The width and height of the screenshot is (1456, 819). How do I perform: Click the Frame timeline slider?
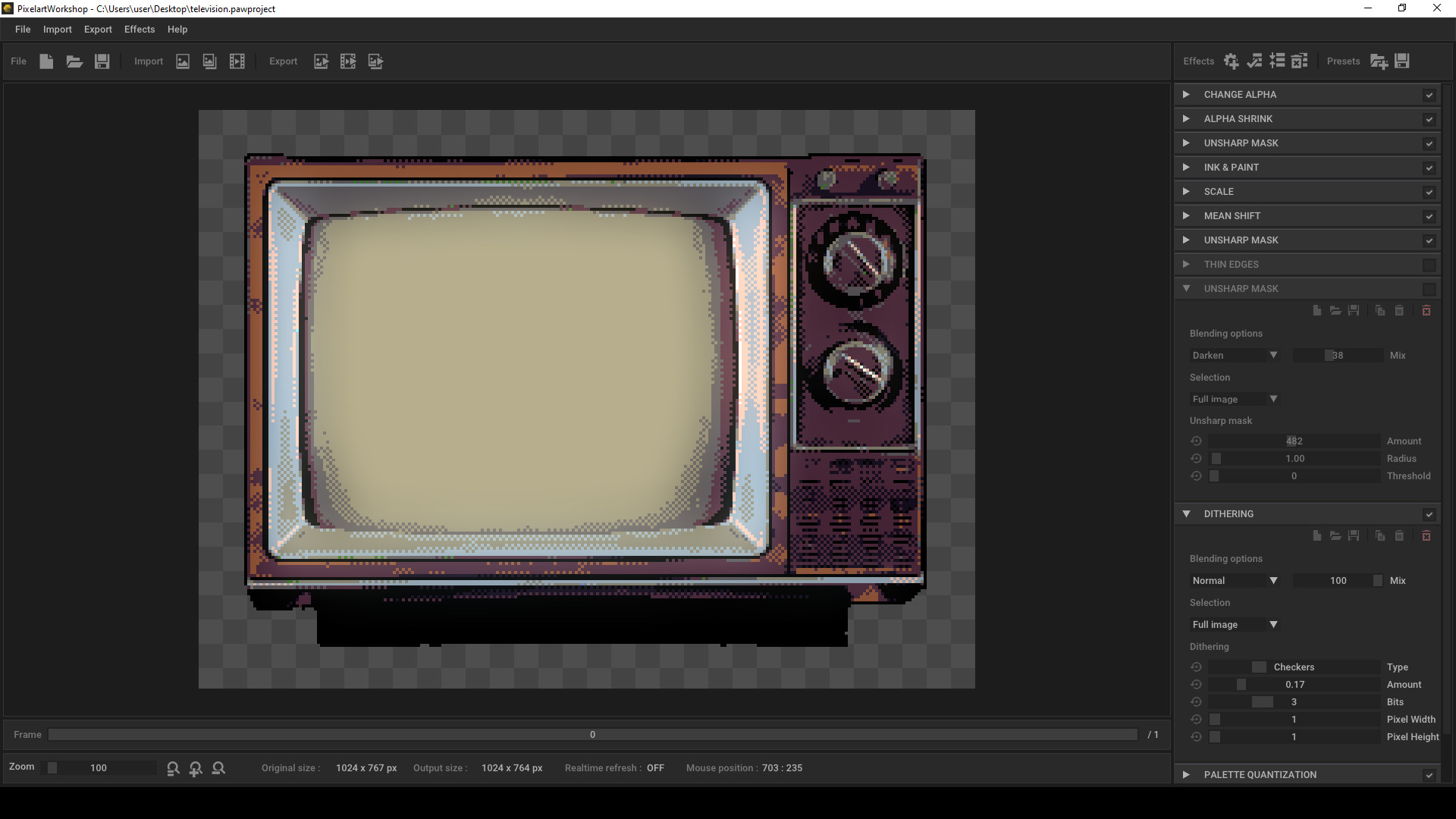tap(592, 735)
